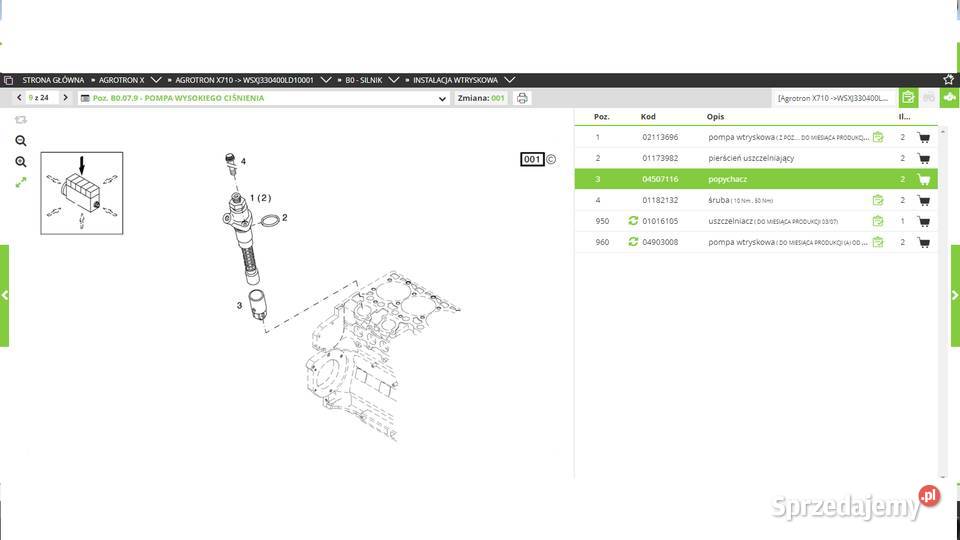Select AGROTRON X breadcrumb item
The height and width of the screenshot is (540, 960).
coord(122,80)
